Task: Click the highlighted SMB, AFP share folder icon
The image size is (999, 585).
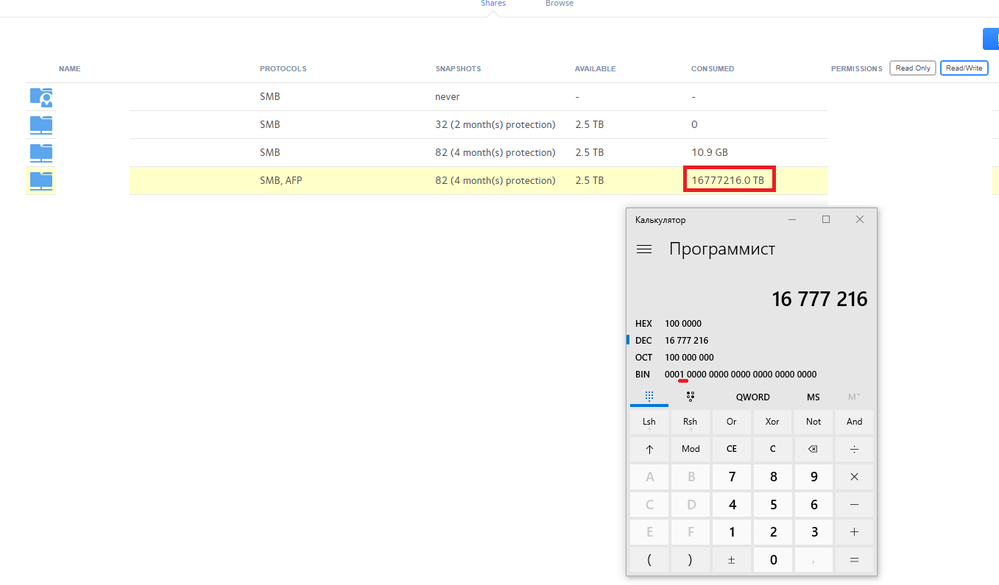Action: (x=41, y=181)
